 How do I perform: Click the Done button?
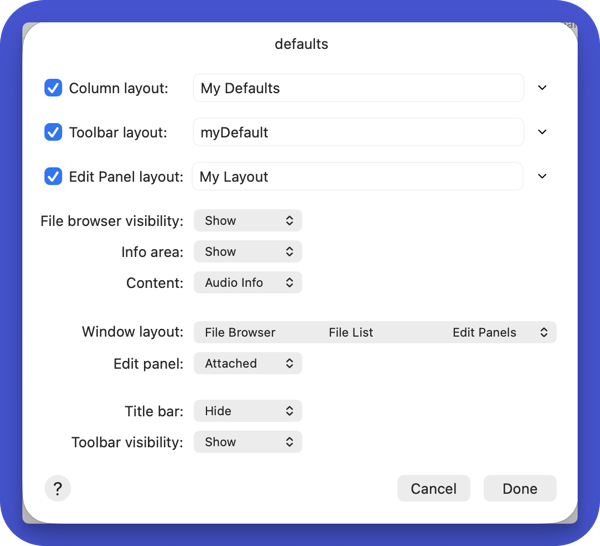click(520, 489)
